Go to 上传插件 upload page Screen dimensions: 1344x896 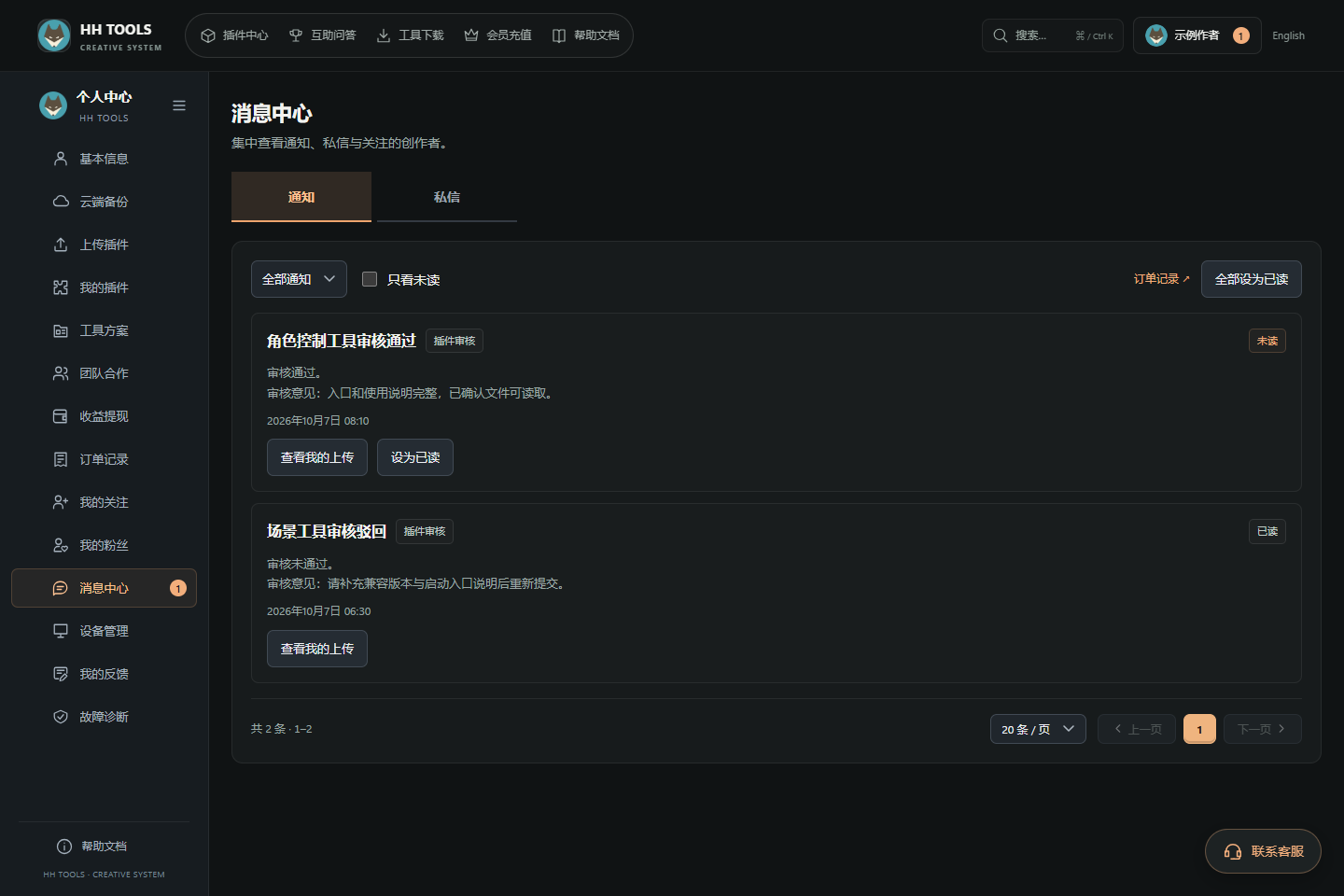pyautogui.click(x=104, y=245)
